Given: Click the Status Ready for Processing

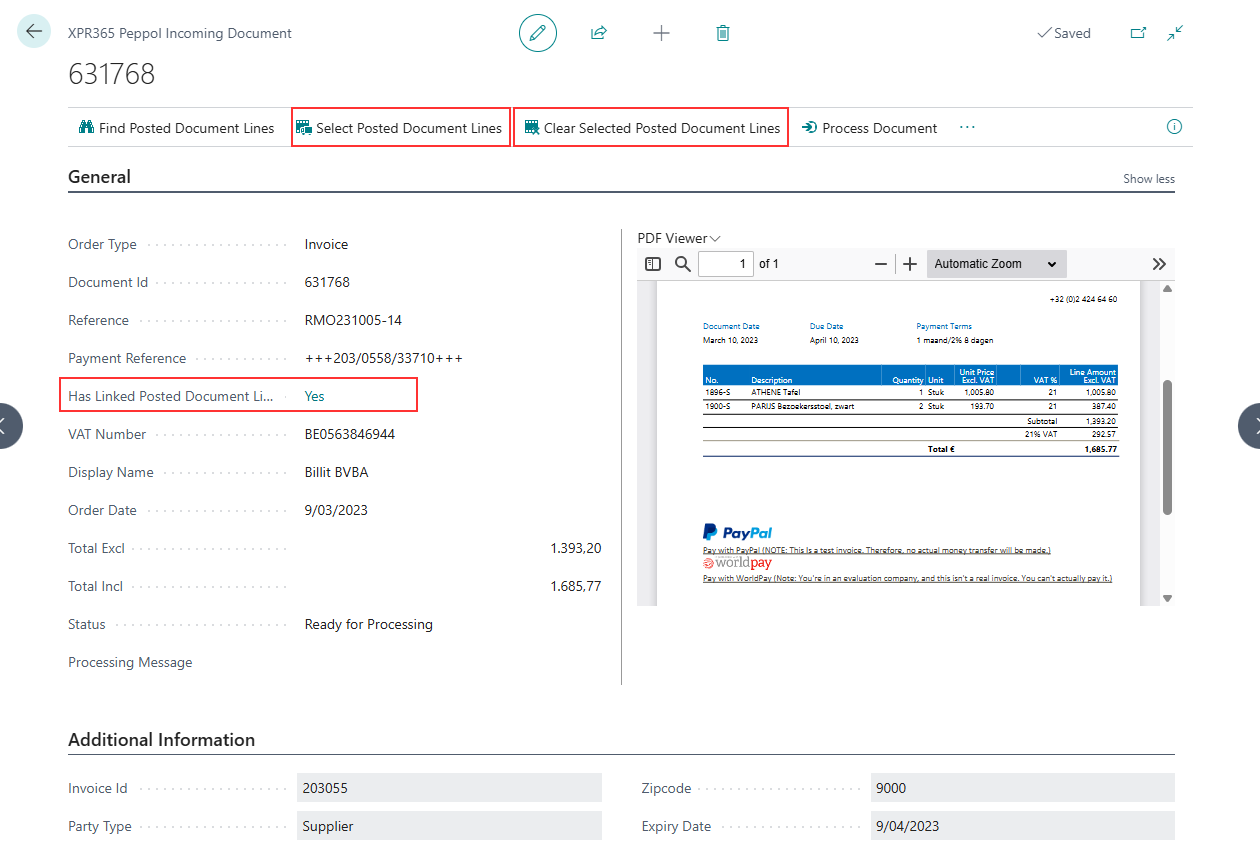Looking at the screenshot, I should point(368,624).
